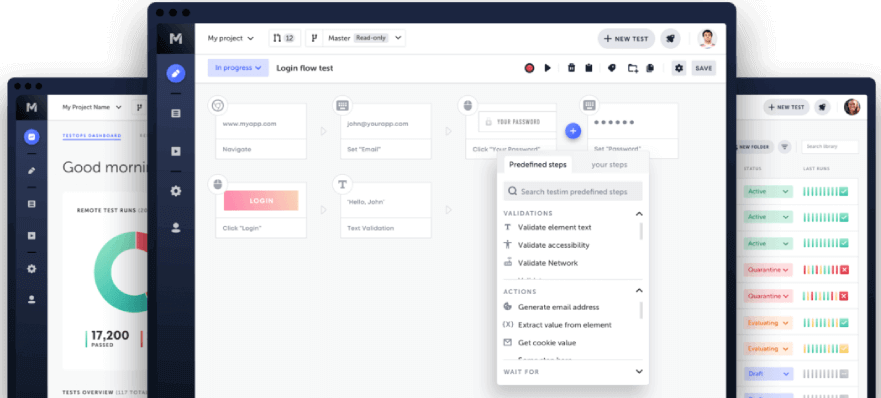Open the user avatar in right window
The height and width of the screenshot is (398, 881).
(852, 107)
